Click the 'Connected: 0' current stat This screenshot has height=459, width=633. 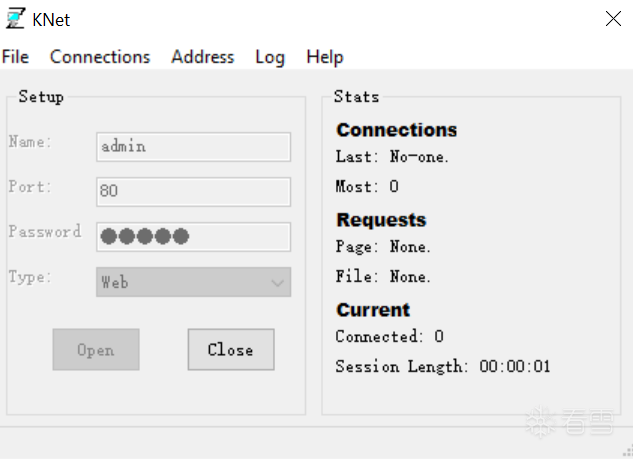[389, 337]
